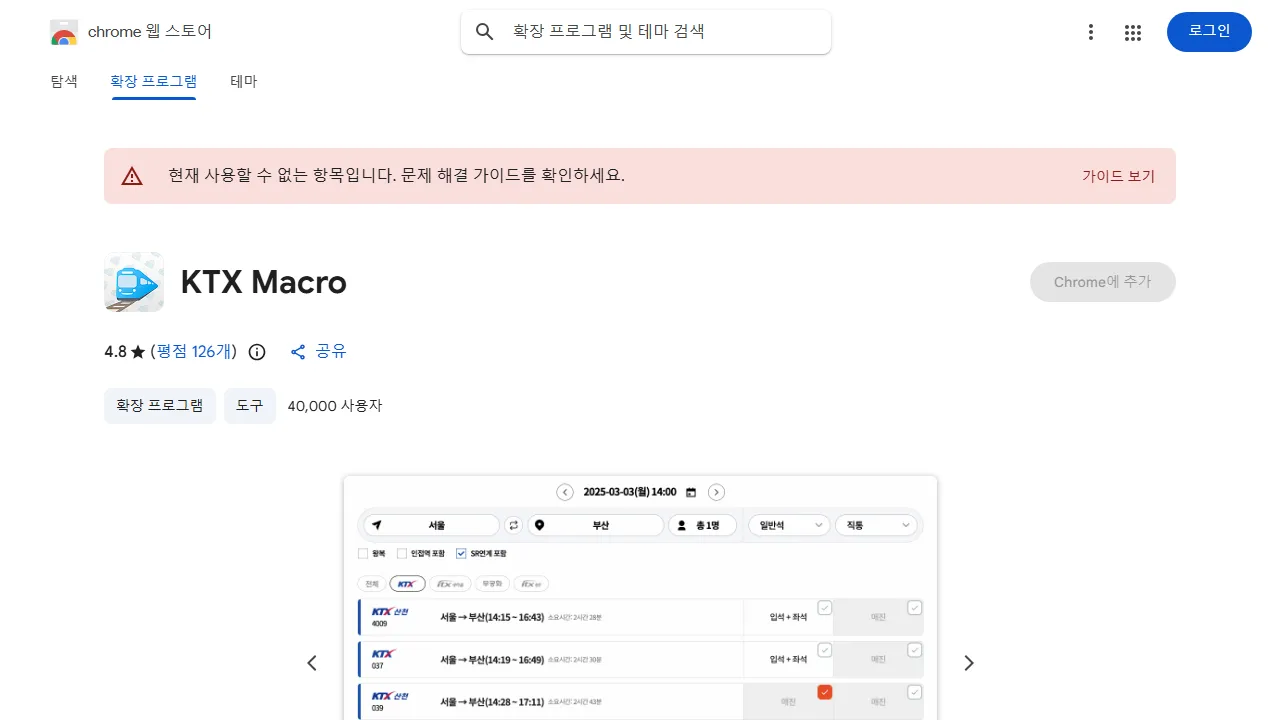Open the 일반석 seat class dropdown
This screenshot has height=720, width=1280.
788,524
